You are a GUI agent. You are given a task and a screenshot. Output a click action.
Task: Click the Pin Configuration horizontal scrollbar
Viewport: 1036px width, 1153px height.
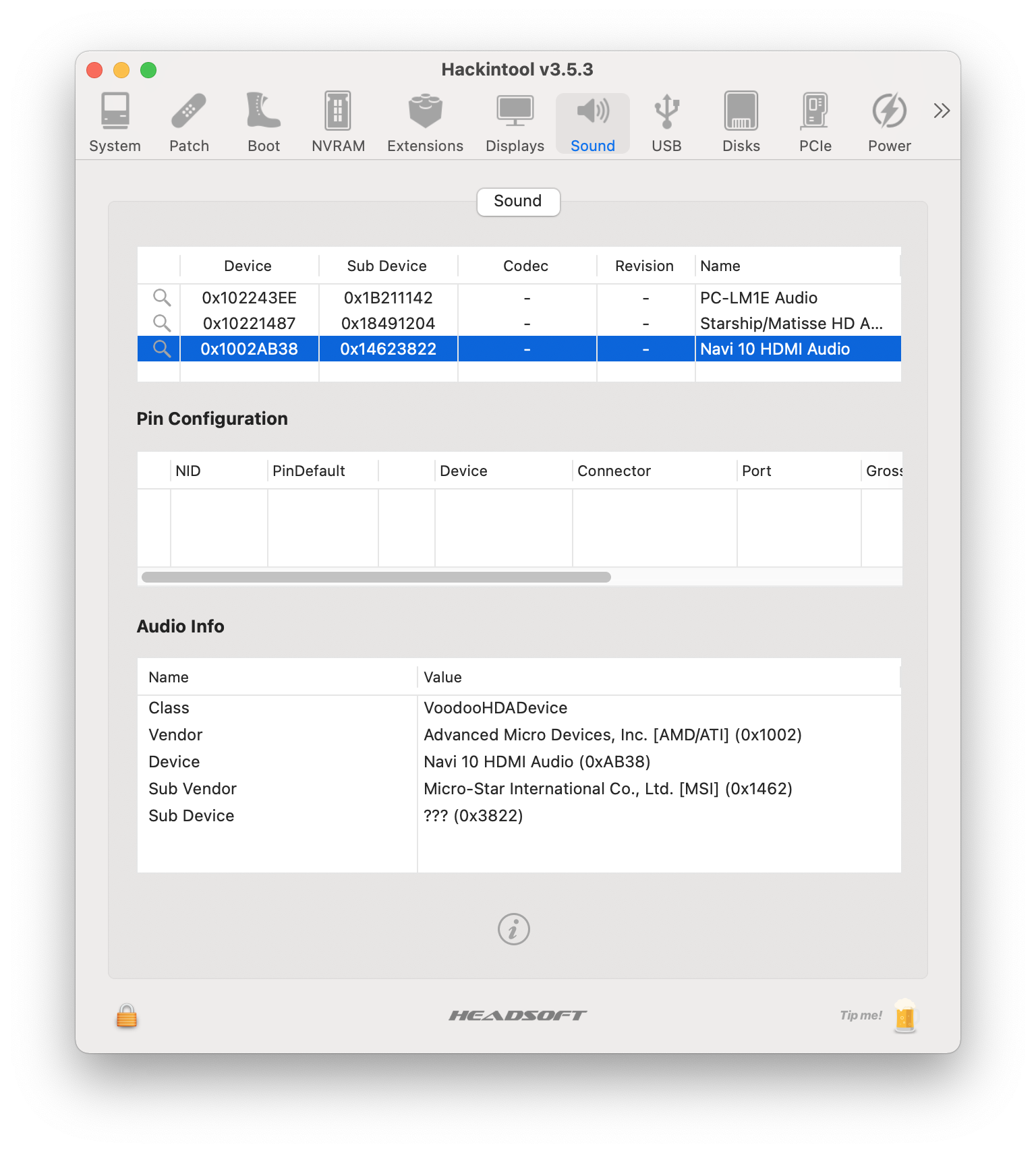(376, 577)
